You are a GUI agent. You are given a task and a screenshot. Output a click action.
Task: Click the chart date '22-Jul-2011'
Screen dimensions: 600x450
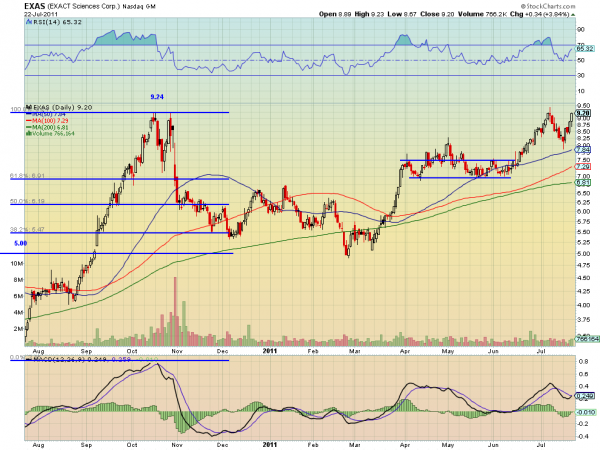tap(41, 14)
